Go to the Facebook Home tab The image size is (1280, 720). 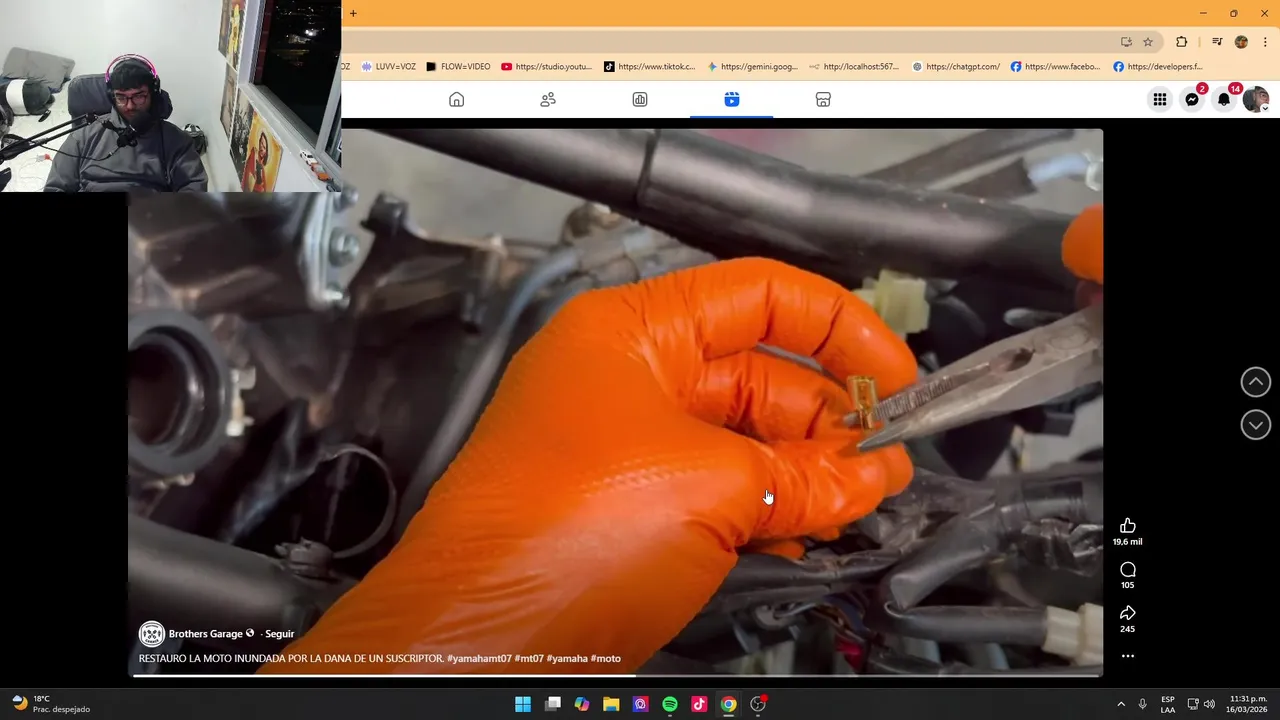pyautogui.click(x=456, y=99)
